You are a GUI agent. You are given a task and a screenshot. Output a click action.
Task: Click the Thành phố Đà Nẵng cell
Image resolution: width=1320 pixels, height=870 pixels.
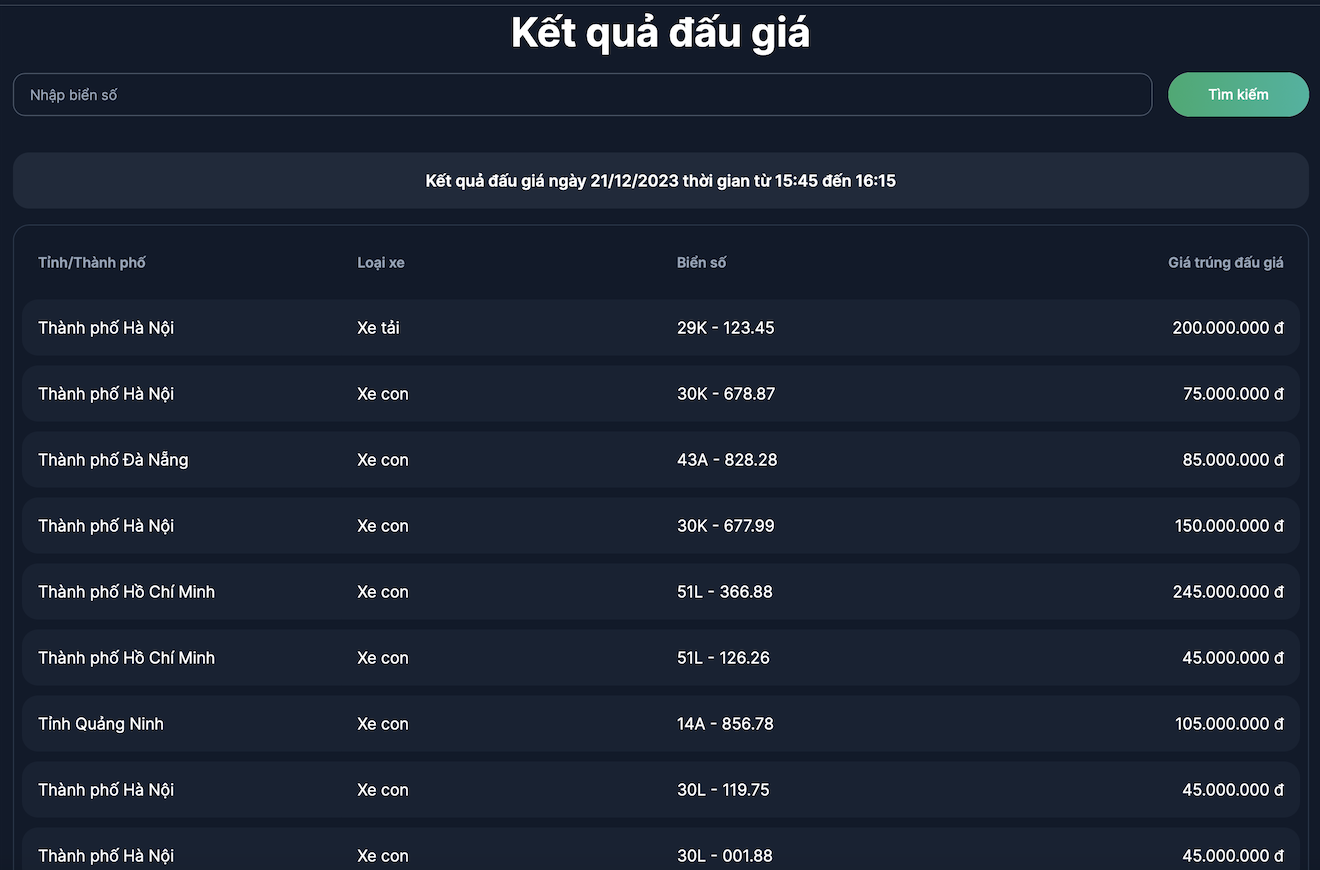(x=113, y=460)
